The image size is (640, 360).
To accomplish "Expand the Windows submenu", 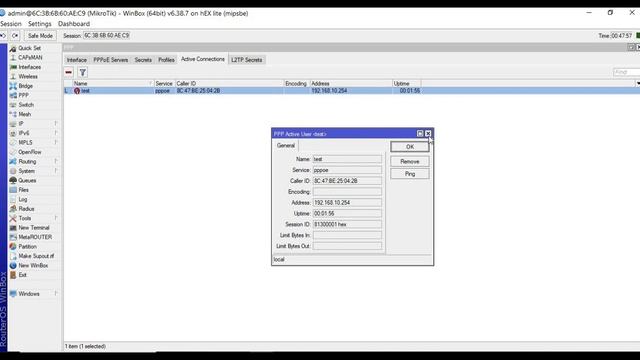I will pyautogui.click(x=56, y=293).
